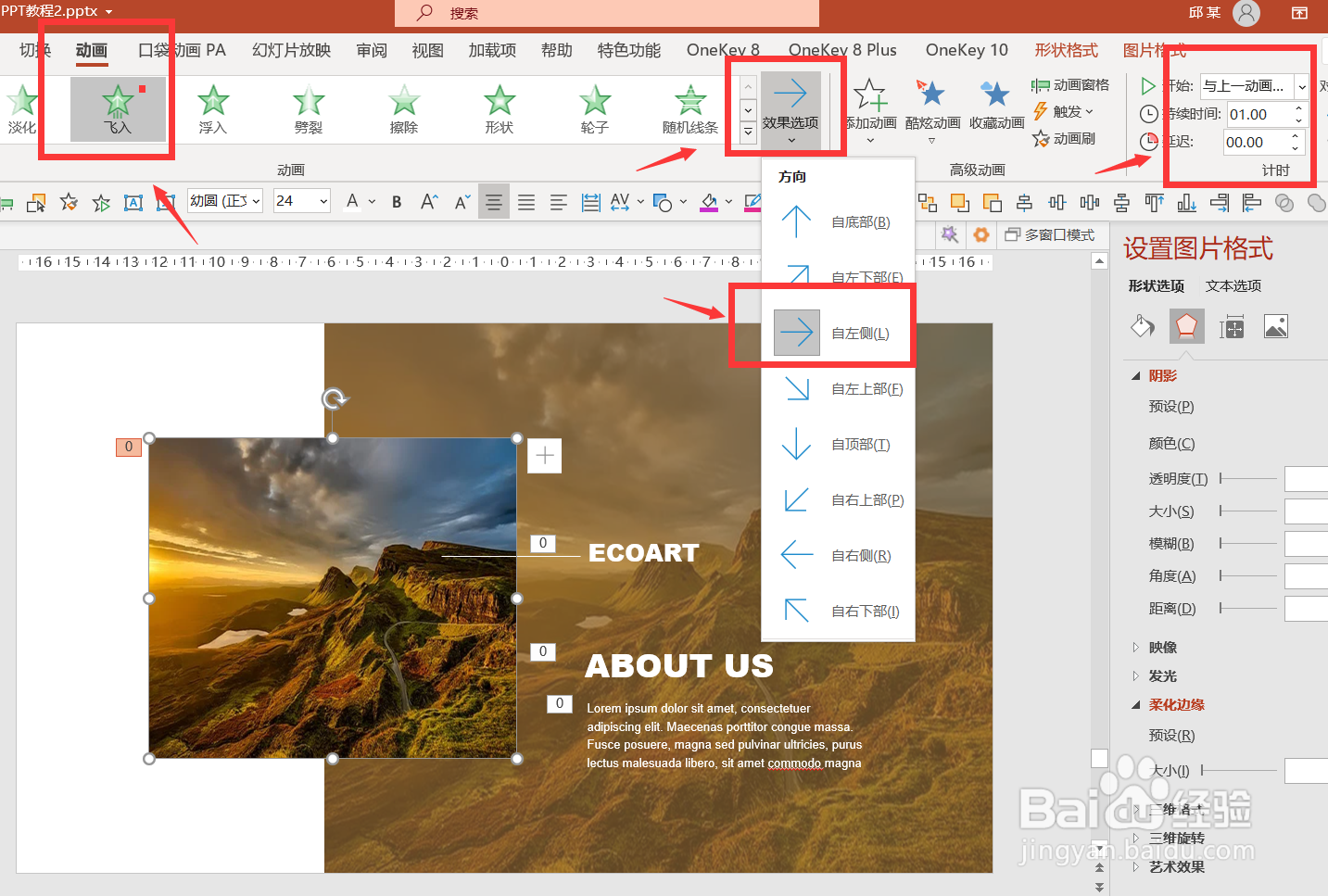
Task: Open the font name combo box
Action: pyautogui.click(x=226, y=201)
